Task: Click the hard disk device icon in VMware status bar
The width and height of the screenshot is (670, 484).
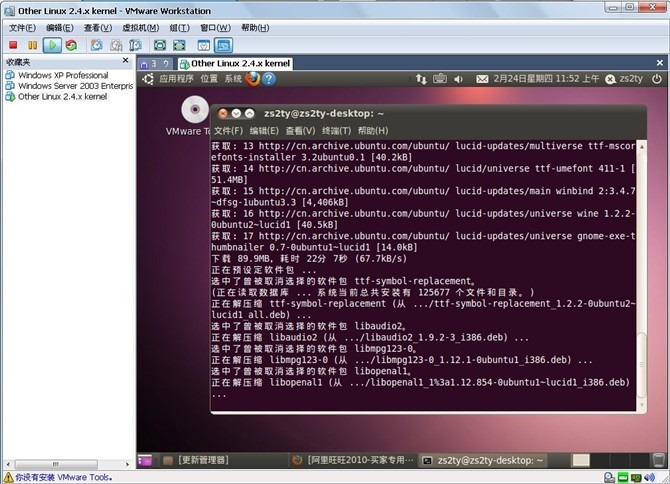Action: click(x=609, y=478)
